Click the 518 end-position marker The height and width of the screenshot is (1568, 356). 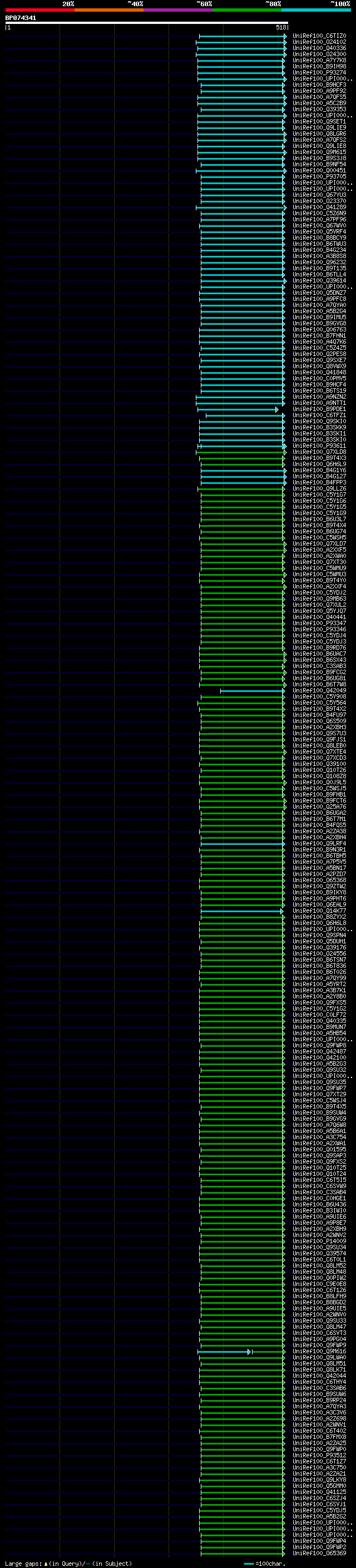(x=281, y=27)
